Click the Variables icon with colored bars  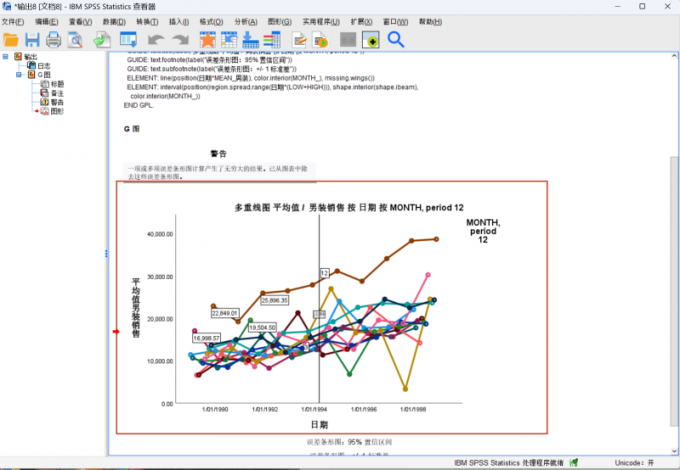(x=272, y=40)
